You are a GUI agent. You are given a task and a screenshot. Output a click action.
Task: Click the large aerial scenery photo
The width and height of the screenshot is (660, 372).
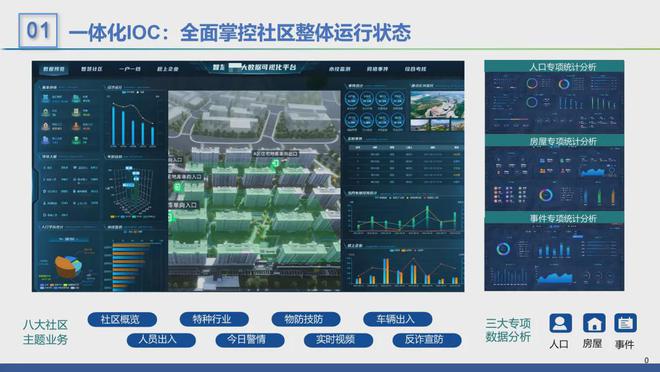(x=437, y=105)
